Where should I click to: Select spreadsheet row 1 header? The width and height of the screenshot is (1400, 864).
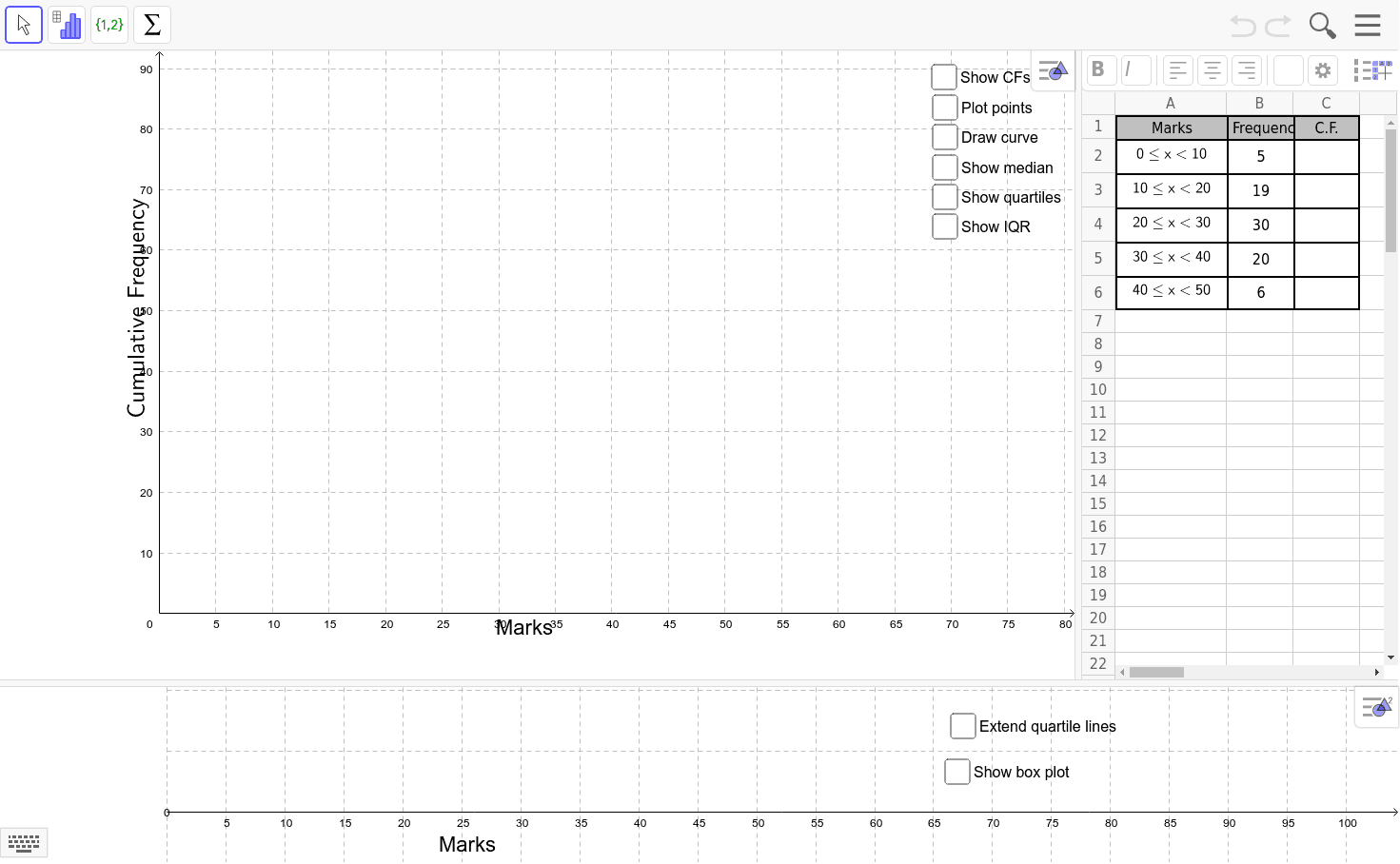pos(1098,127)
